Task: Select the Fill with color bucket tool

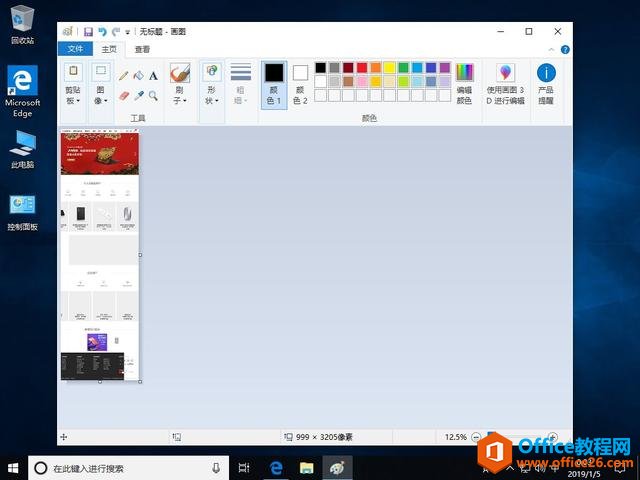Action: [x=139, y=75]
